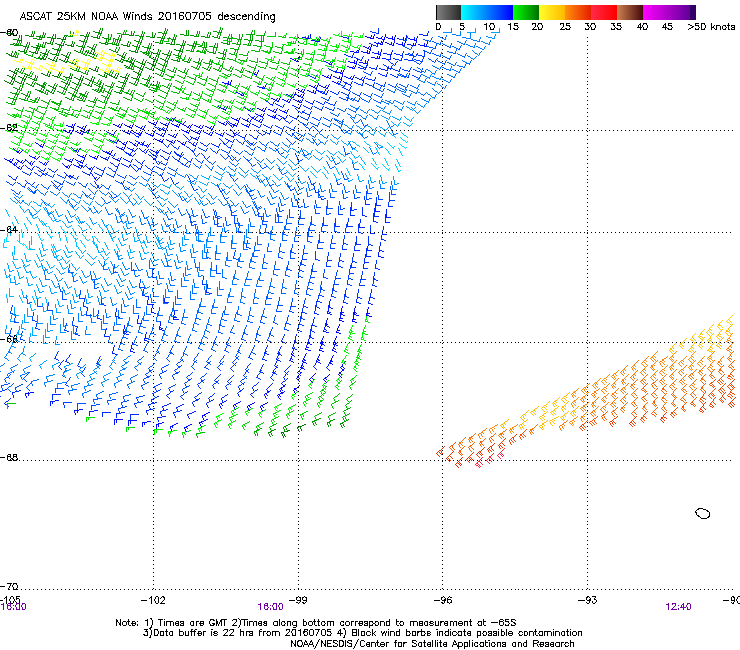Click the brown 35-40 knots legend segment
The image size is (740, 650).
[630, 12]
